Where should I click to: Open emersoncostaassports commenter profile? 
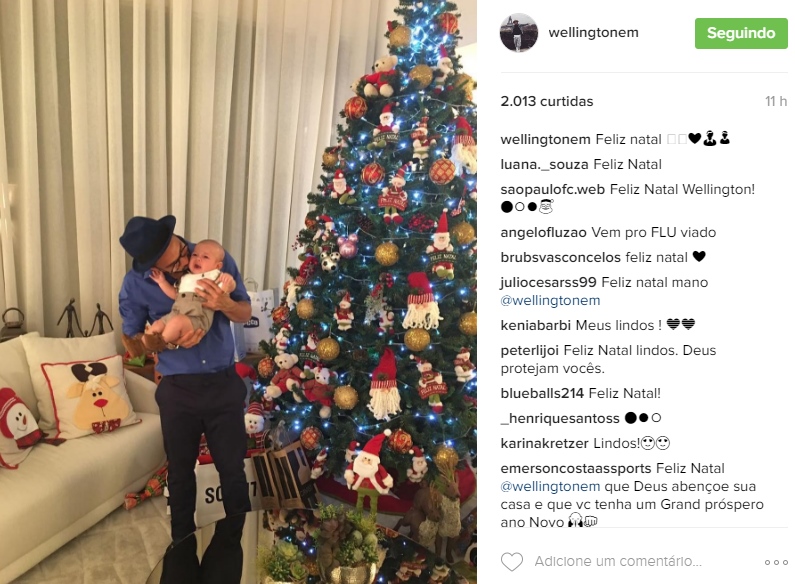tap(575, 468)
